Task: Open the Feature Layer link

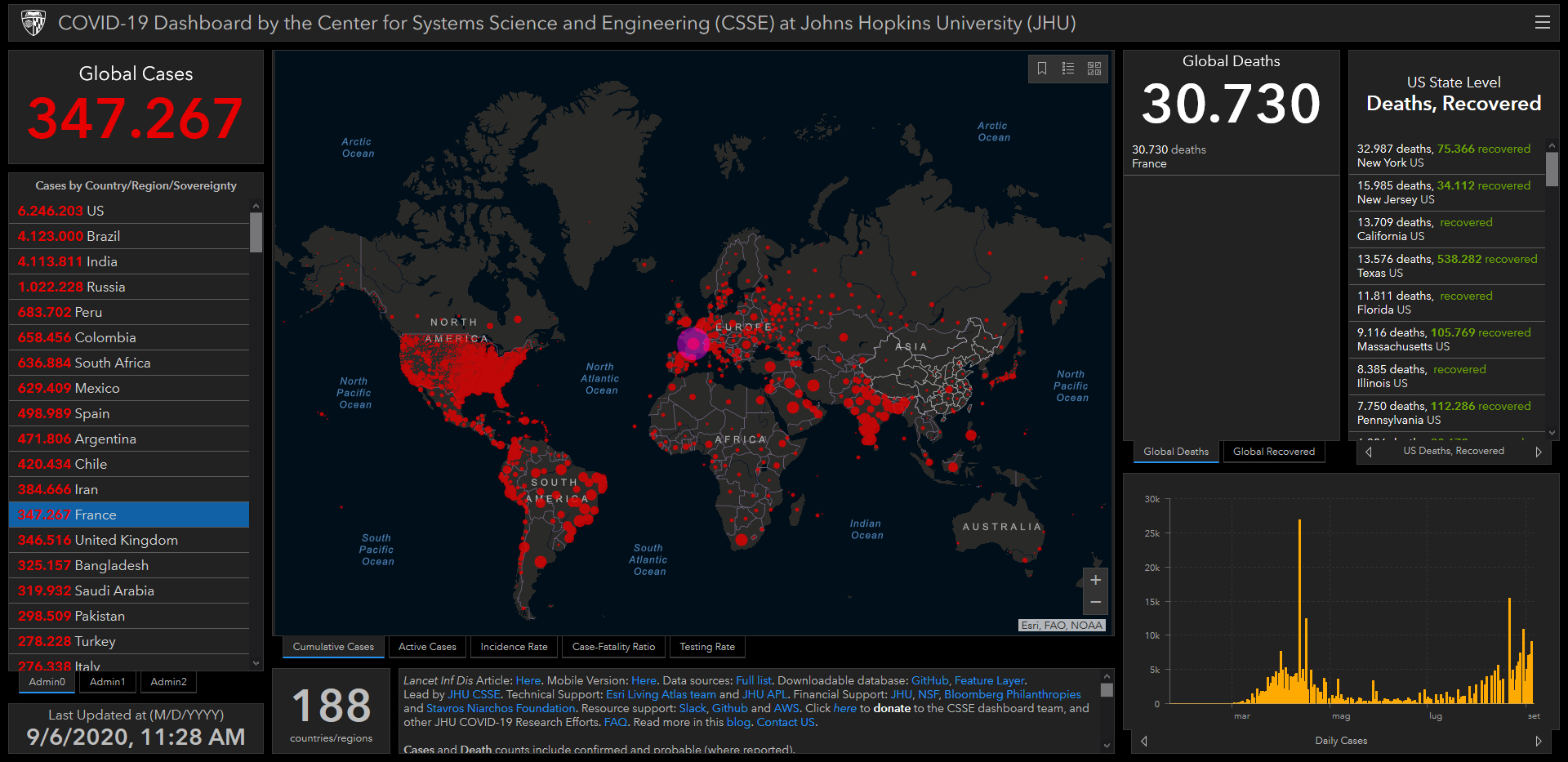Action: coord(989,680)
